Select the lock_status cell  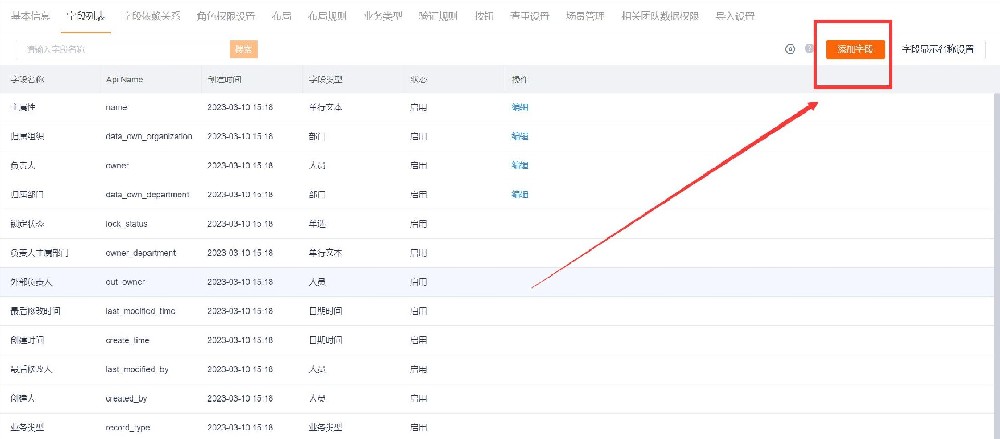(x=126, y=224)
